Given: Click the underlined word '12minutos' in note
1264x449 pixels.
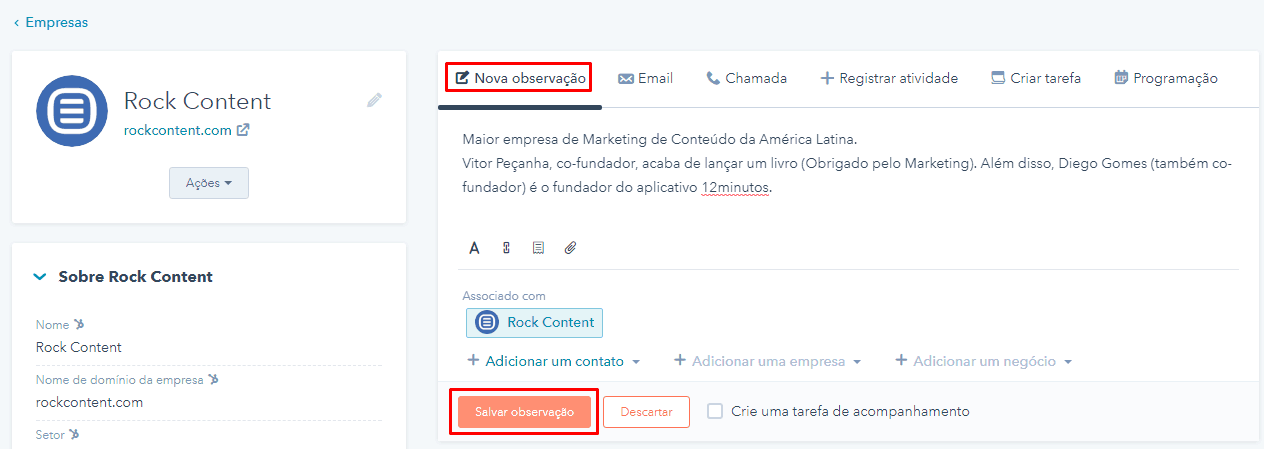Looking at the screenshot, I should [735, 187].
